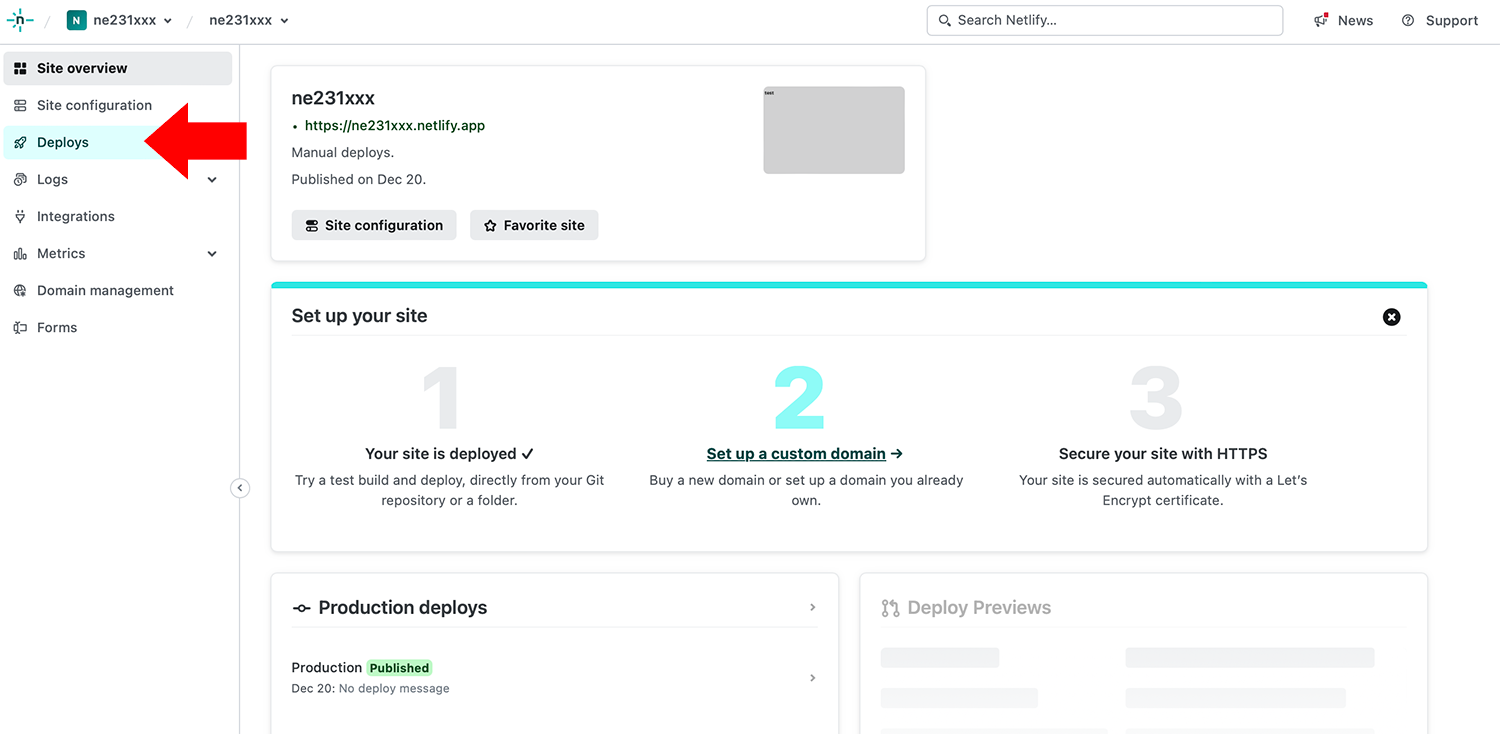Image resolution: width=1500 pixels, height=734 pixels.
Task: Select Site overview in sidebar
Action: [118, 68]
